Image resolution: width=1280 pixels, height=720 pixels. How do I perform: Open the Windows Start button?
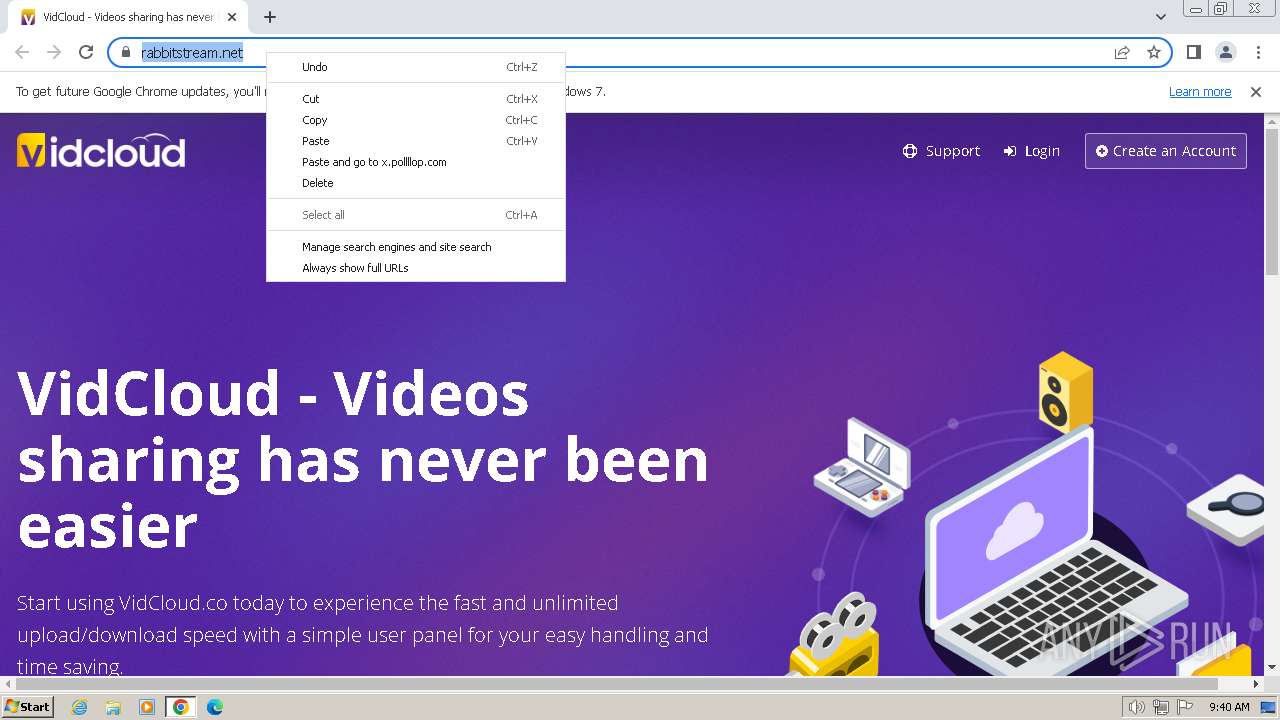pyautogui.click(x=28, y=707)
